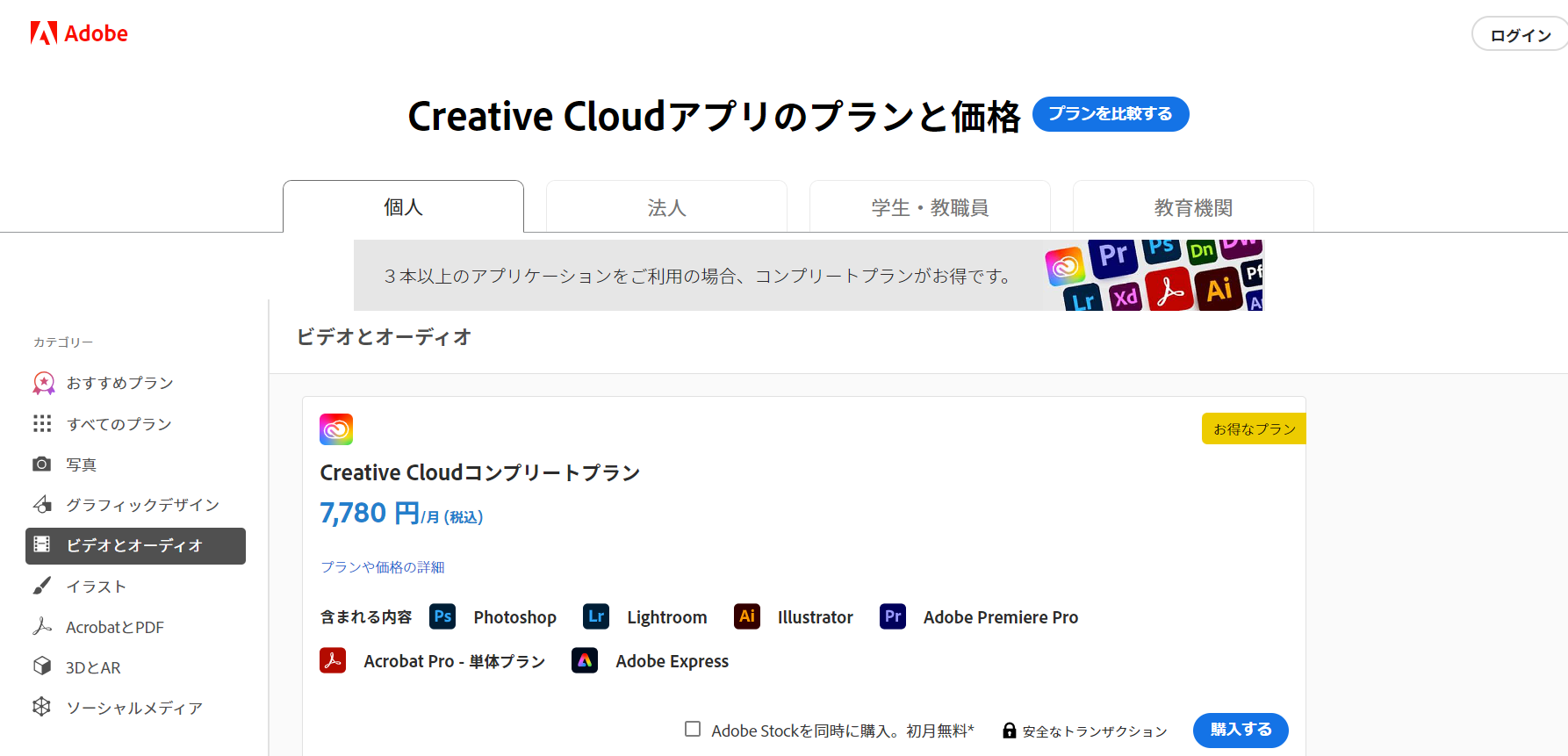
Task: Click the おすすめプラン ribbon icon
Action: click(43, 383)
